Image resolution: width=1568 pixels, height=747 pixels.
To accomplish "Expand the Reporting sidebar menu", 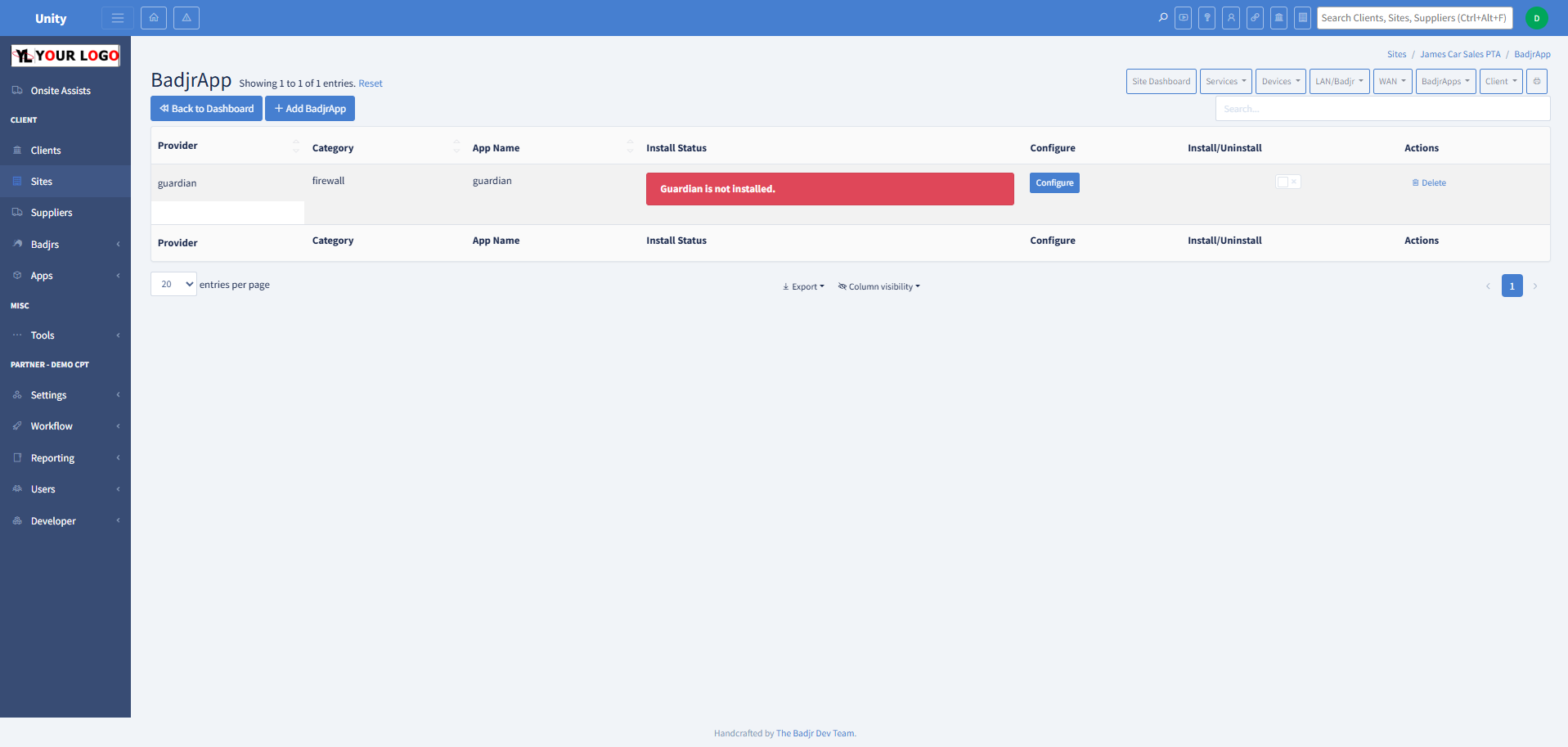I will point(65,458).
